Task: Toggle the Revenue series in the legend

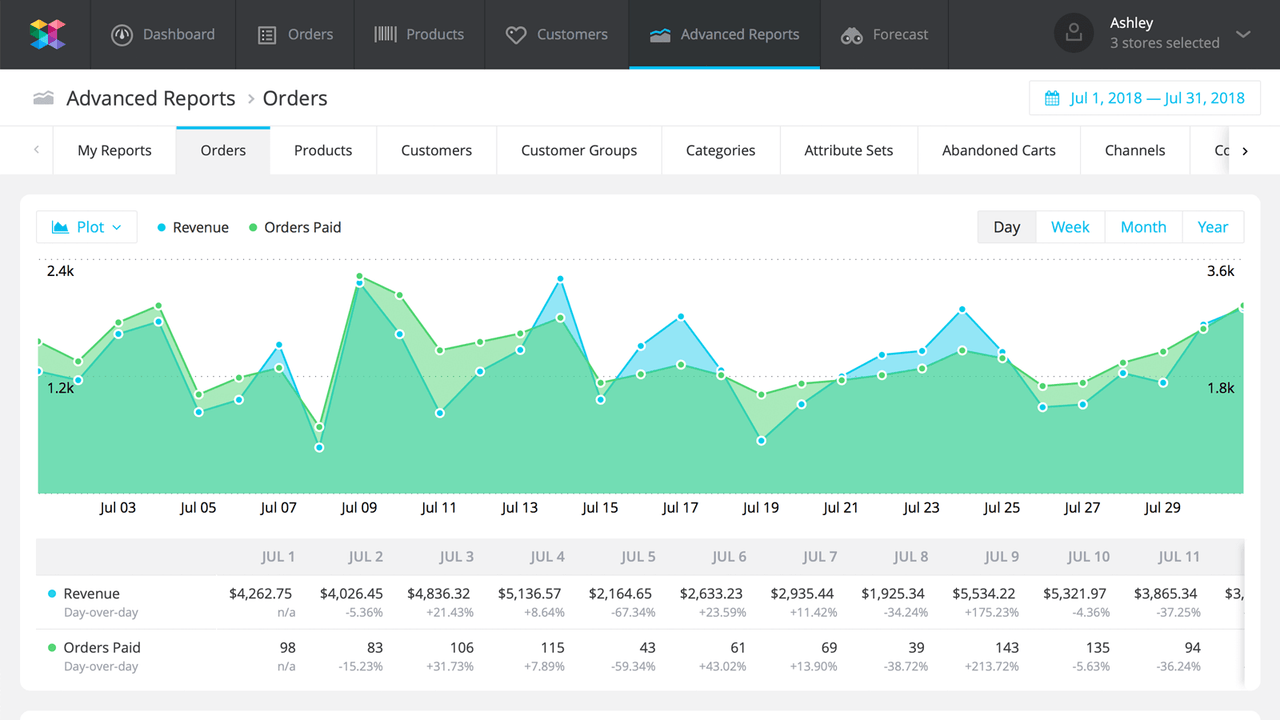Action: coord(192,227)
